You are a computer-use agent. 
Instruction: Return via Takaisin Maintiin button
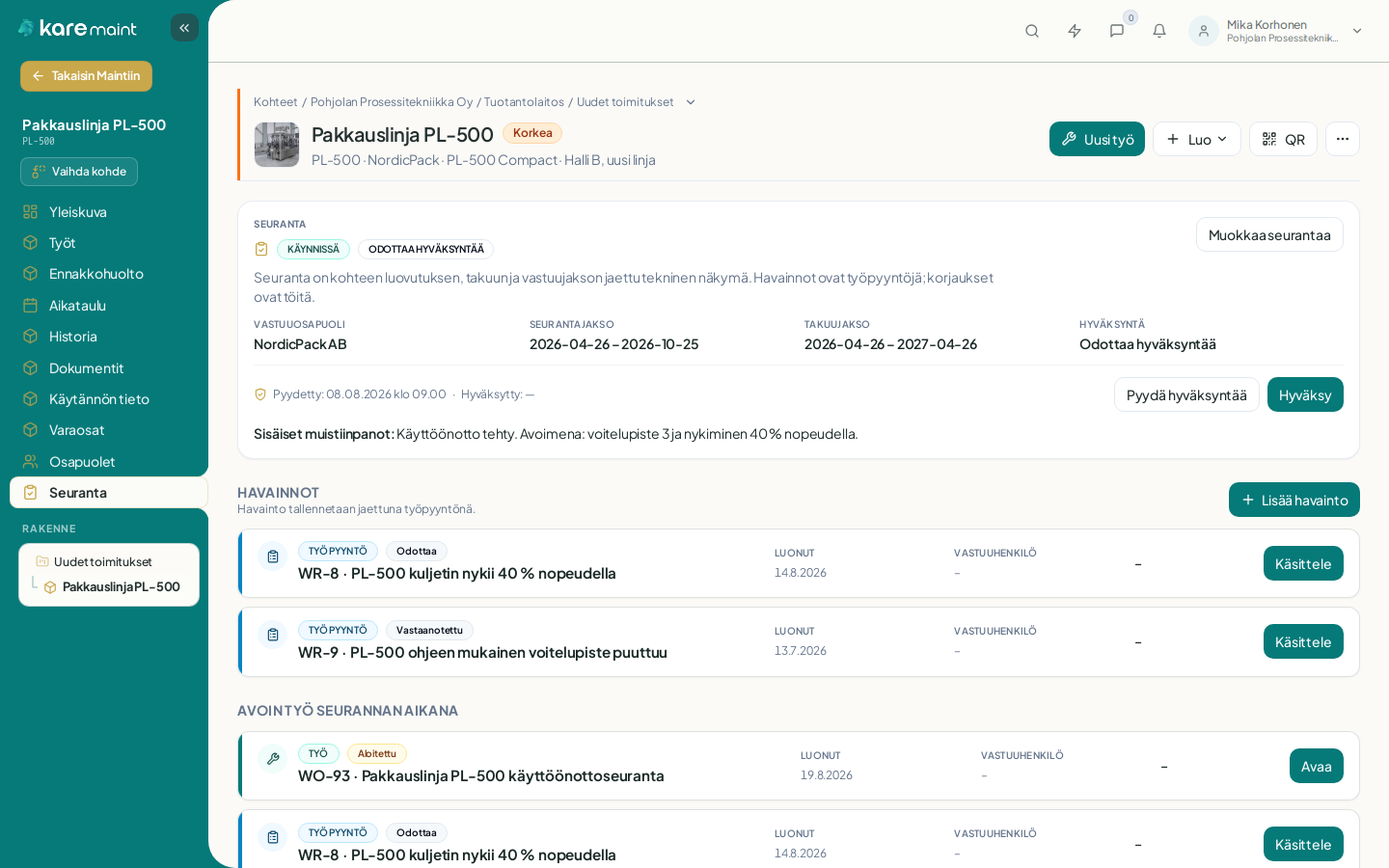(x=86, y=76)
